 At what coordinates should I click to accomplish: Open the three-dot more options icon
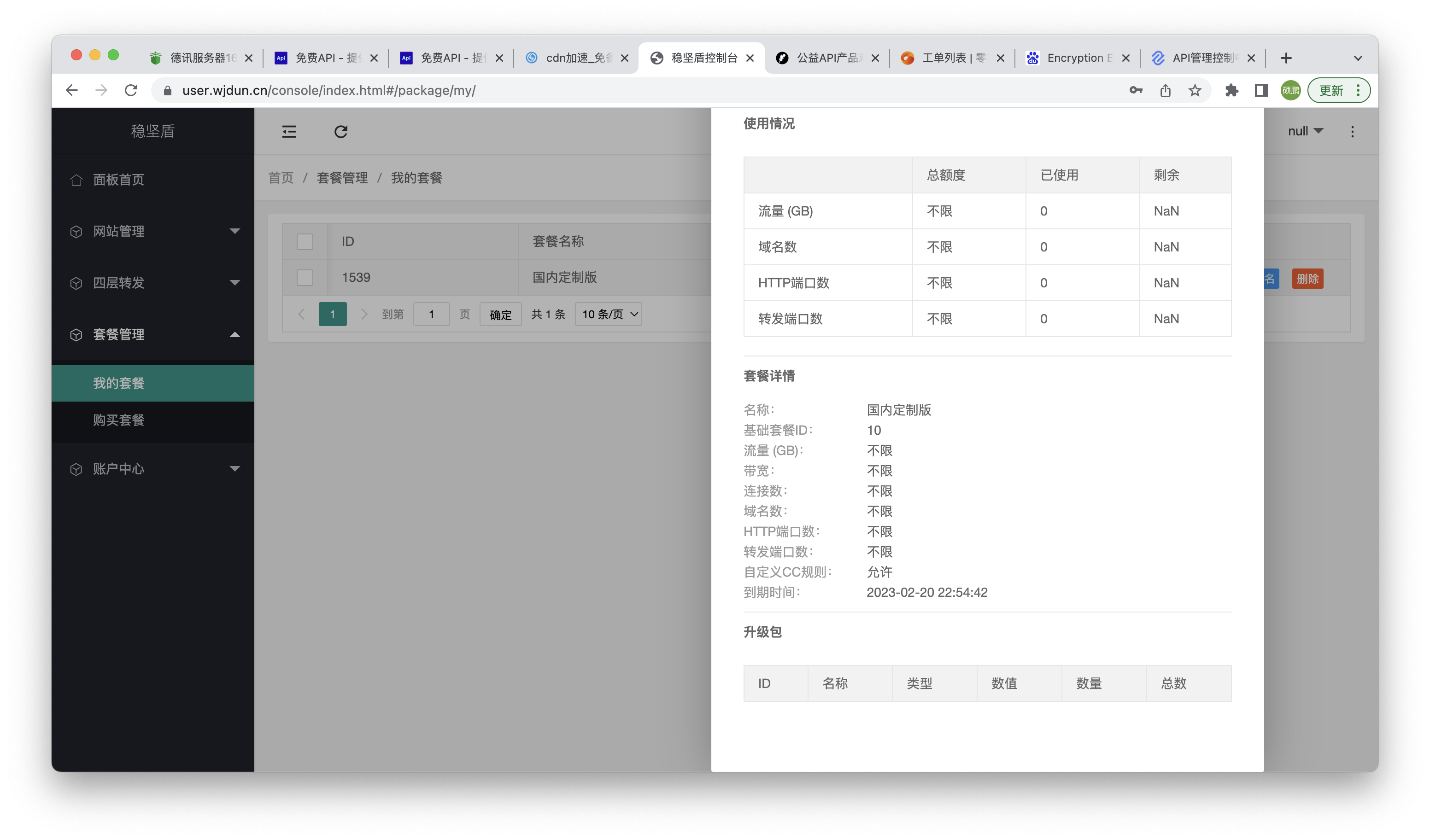click(x=1353, y=131)
